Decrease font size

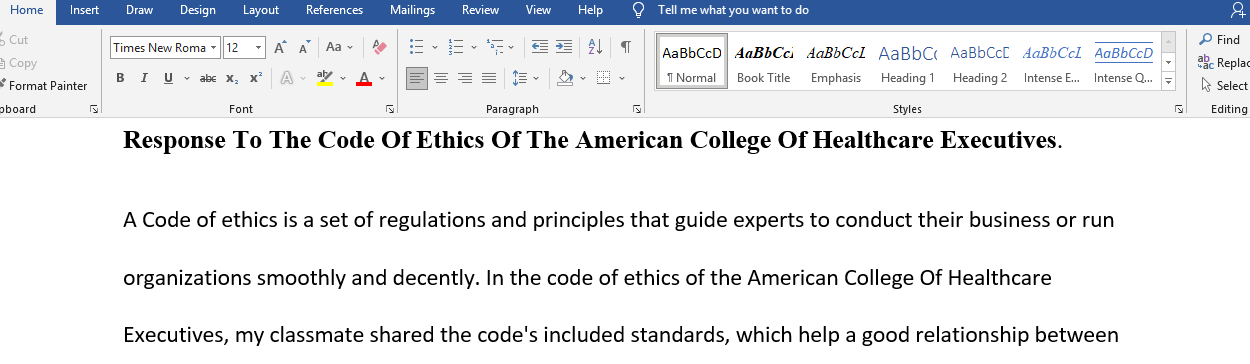[x=304, y=47]
